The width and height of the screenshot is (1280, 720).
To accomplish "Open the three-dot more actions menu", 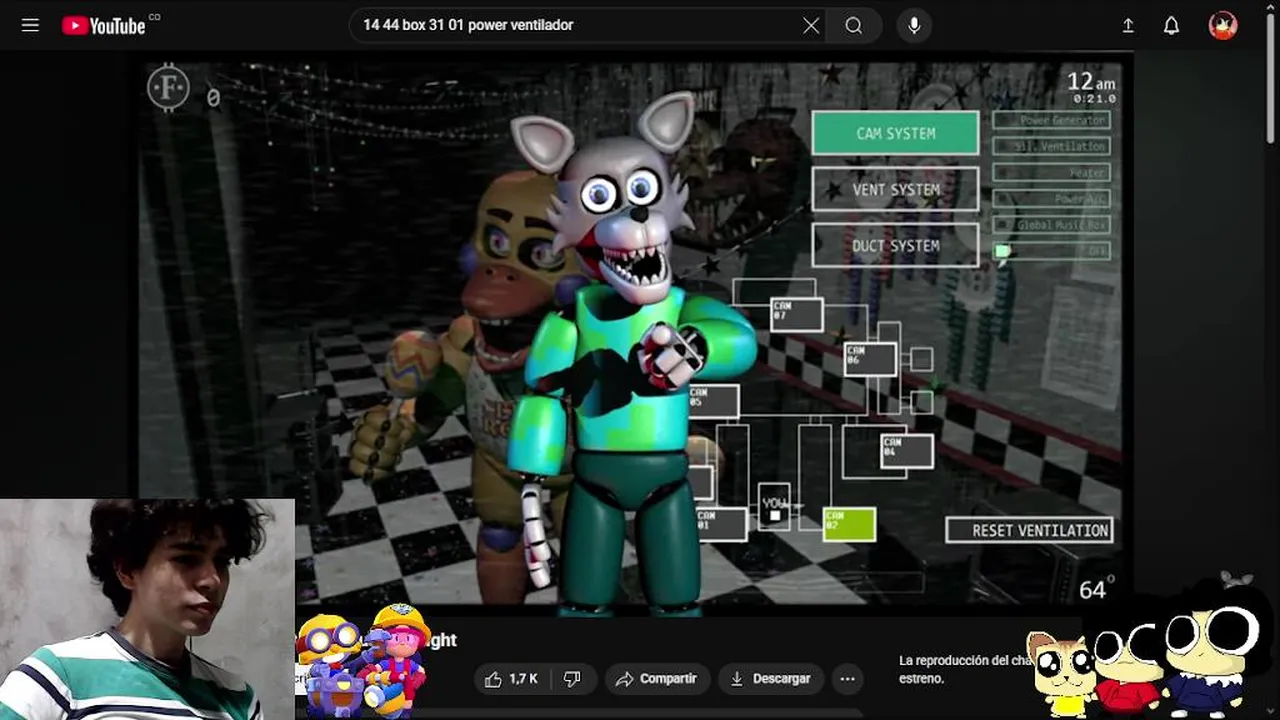I will (847, 679).
